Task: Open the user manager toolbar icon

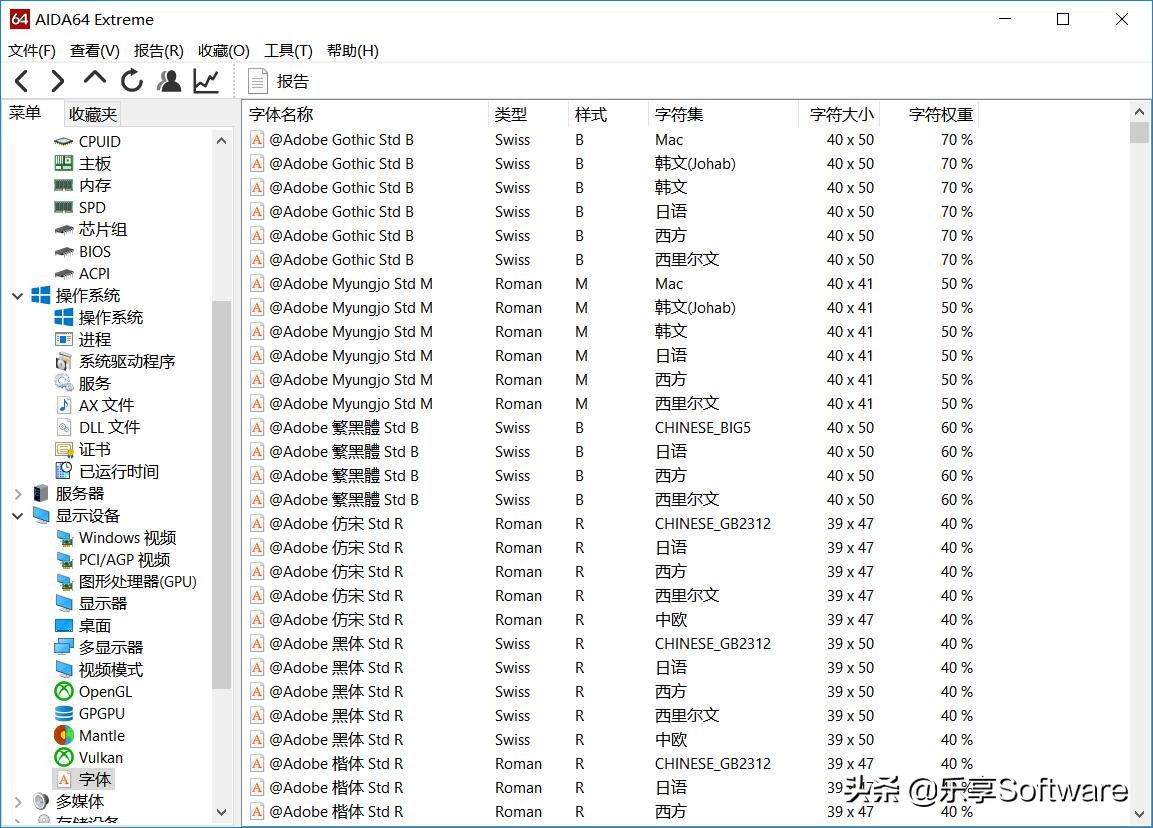Action: tap(169, 81)
